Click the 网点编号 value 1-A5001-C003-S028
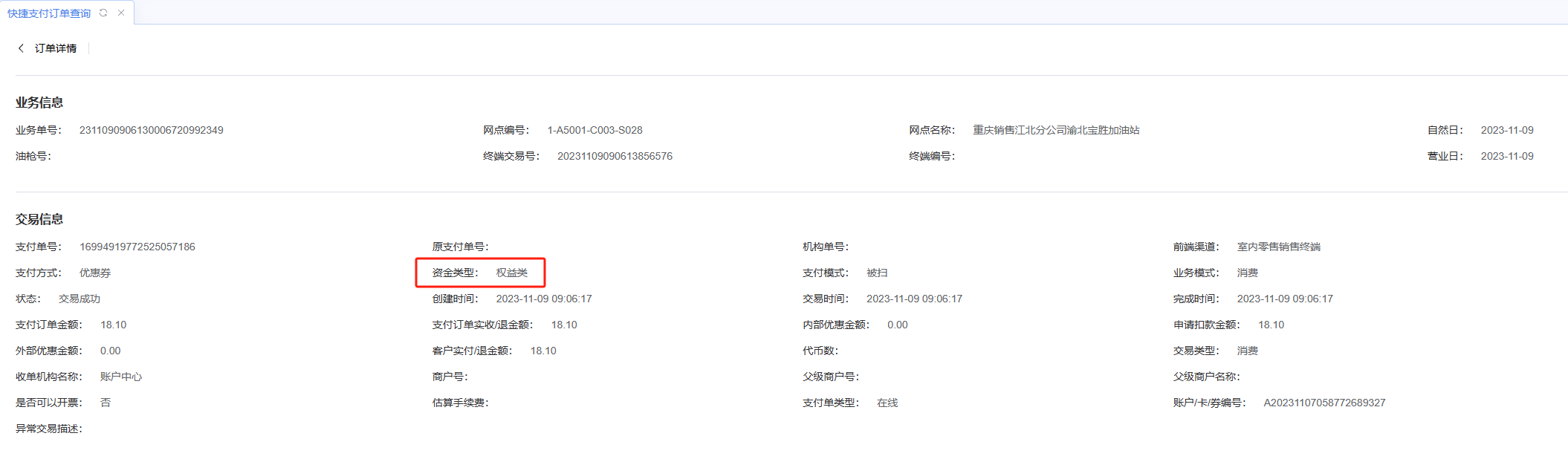 595,130
